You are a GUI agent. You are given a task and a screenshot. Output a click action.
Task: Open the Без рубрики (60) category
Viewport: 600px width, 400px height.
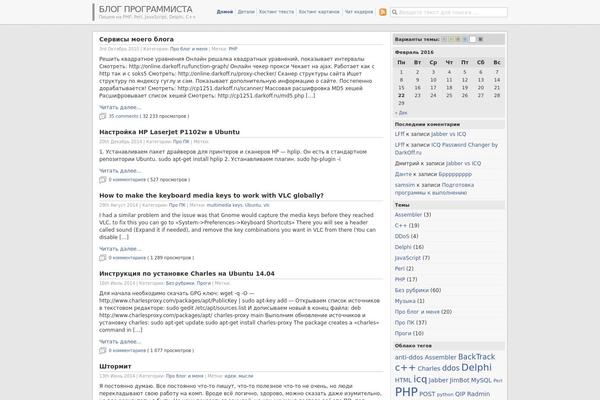(412, 291)
